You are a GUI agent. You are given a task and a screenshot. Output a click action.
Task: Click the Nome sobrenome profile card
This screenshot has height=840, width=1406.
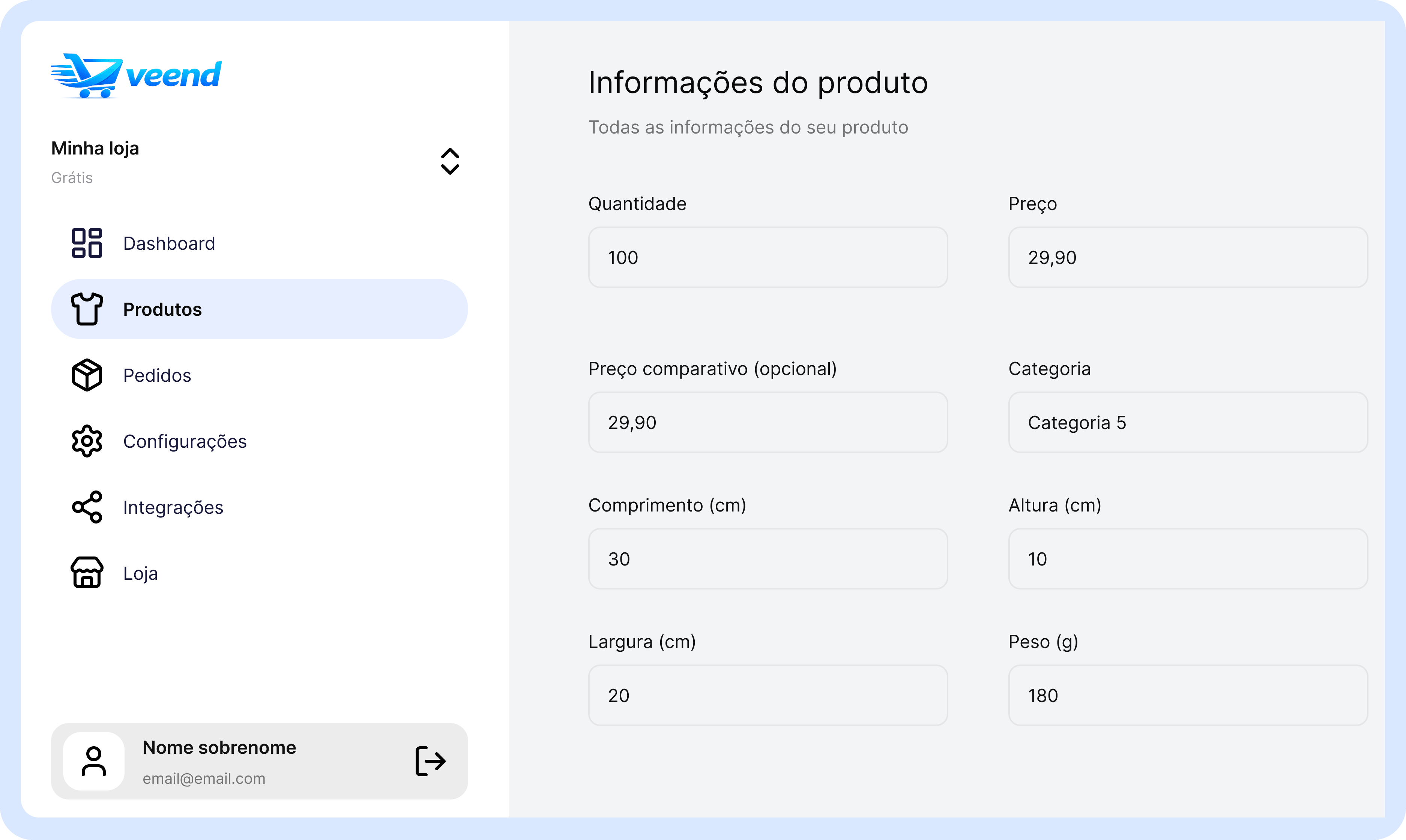click(x=259, y=761)
